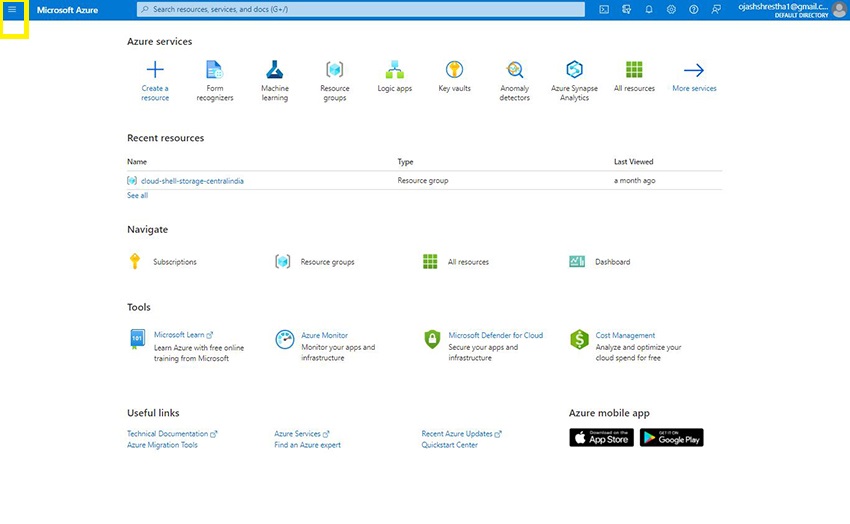Open the hamburger portal menu

click(12, 9)
